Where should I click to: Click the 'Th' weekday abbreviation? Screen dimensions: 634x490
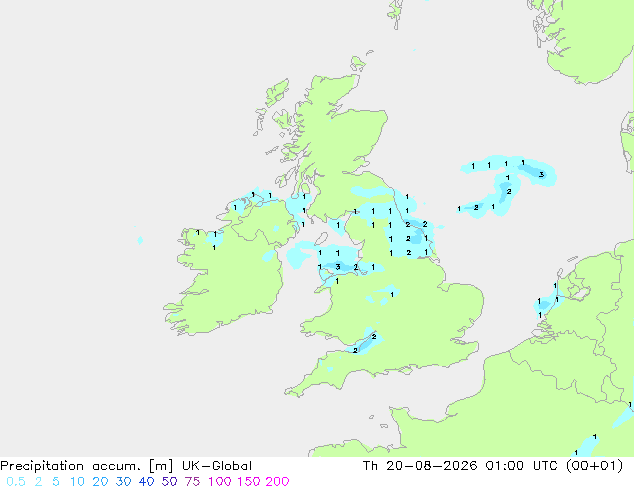[x=370, y=466]
